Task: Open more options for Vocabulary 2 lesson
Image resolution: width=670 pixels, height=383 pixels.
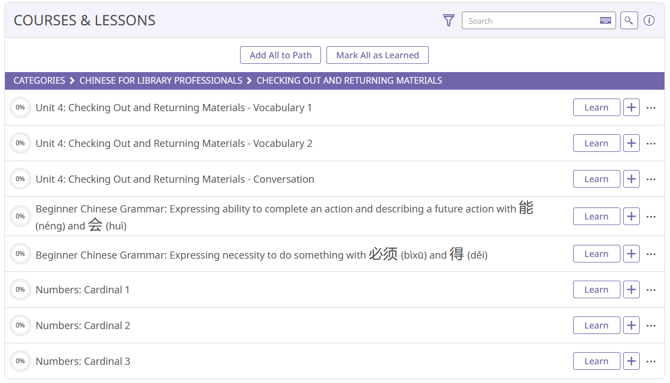Action: 651,143
